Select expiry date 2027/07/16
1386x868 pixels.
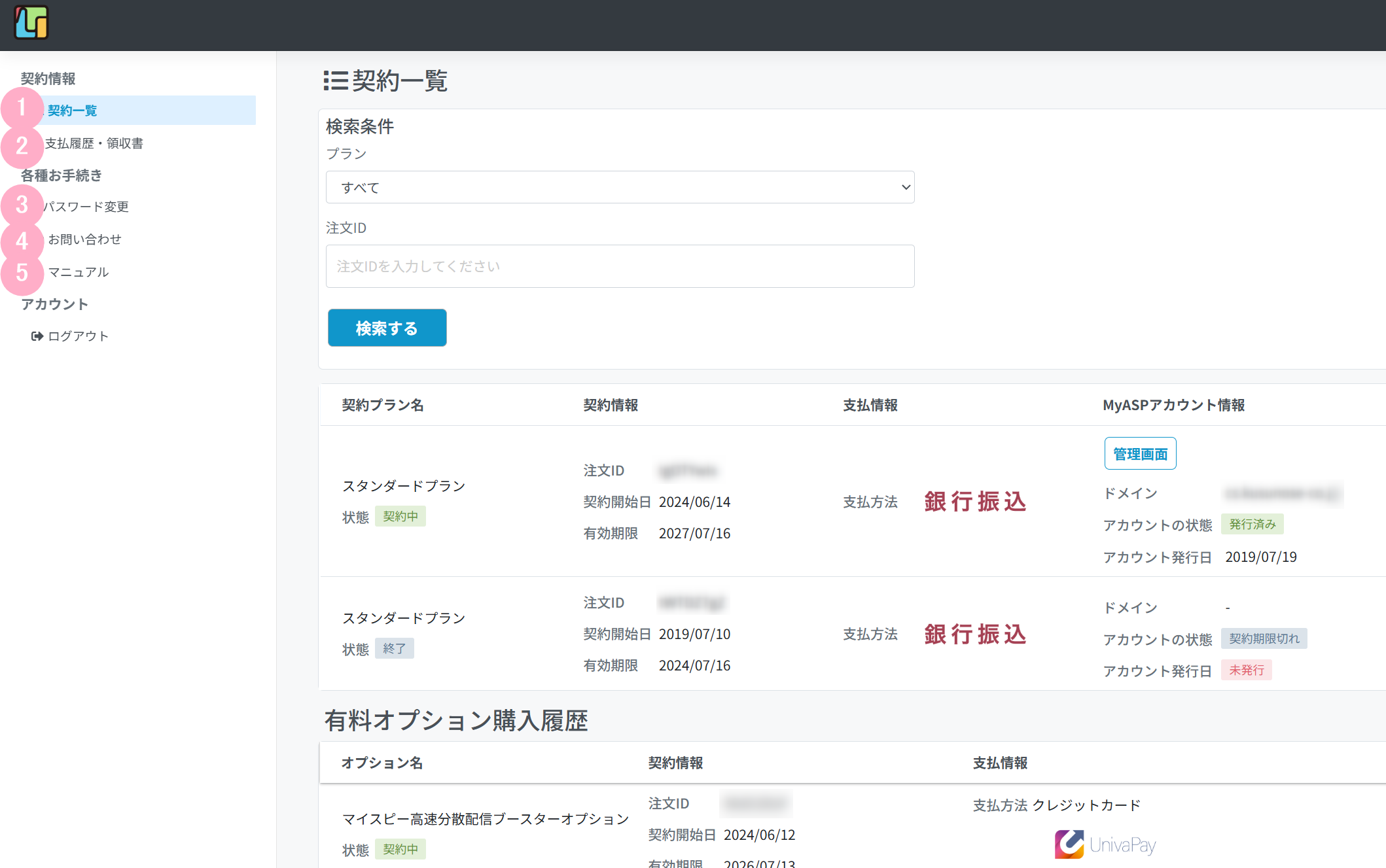coord(694,533)
